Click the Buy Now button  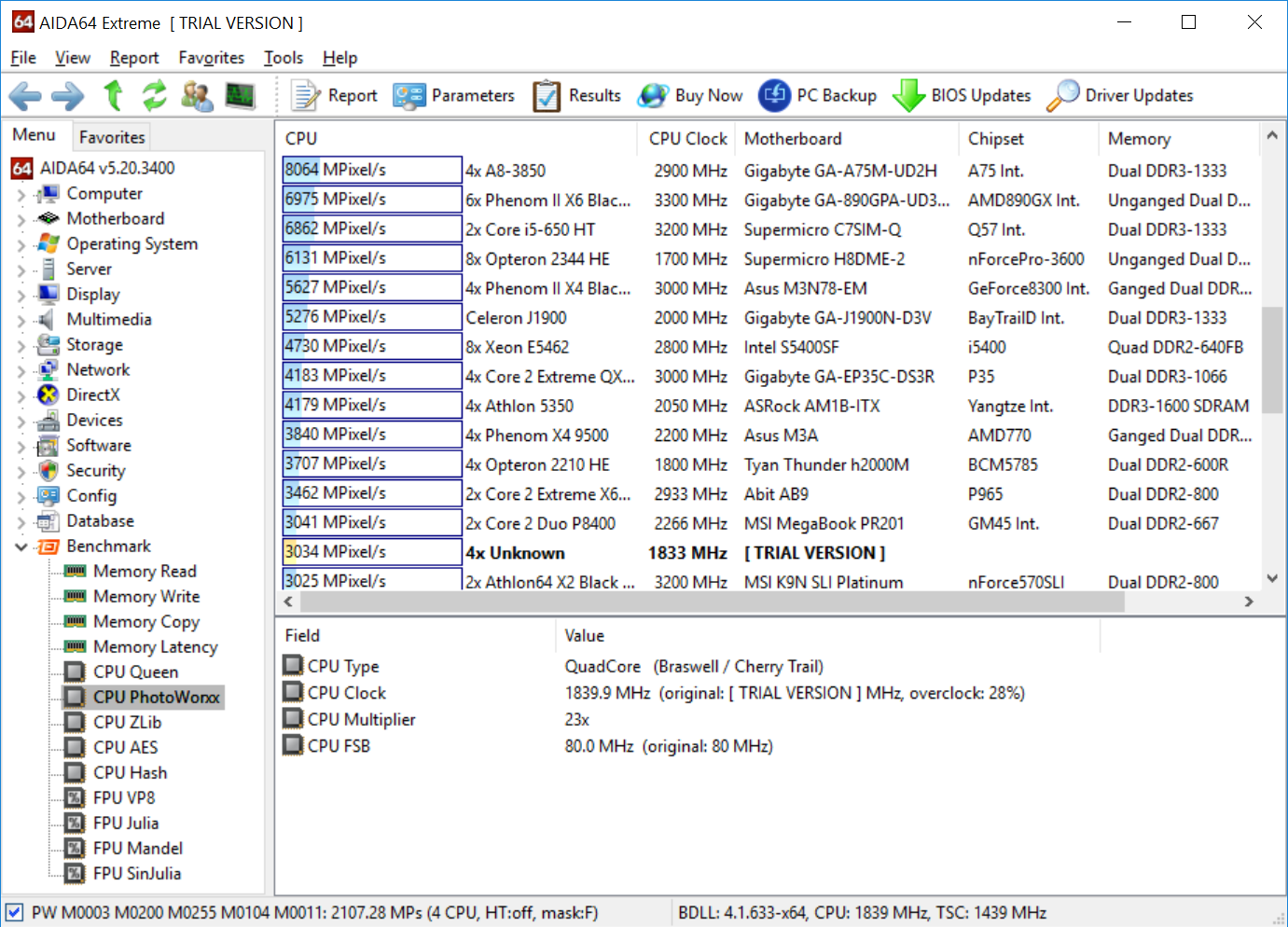(690, 95)
